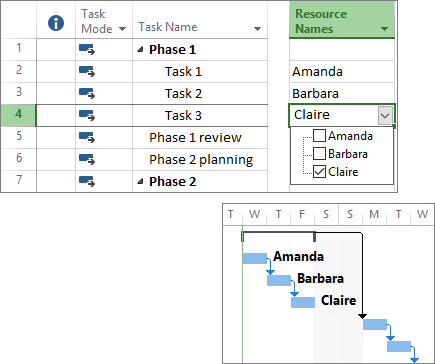Screen dimensions: 435x364
Task: Click the task mode icon for Phase 2 planning
Action: 87,159
